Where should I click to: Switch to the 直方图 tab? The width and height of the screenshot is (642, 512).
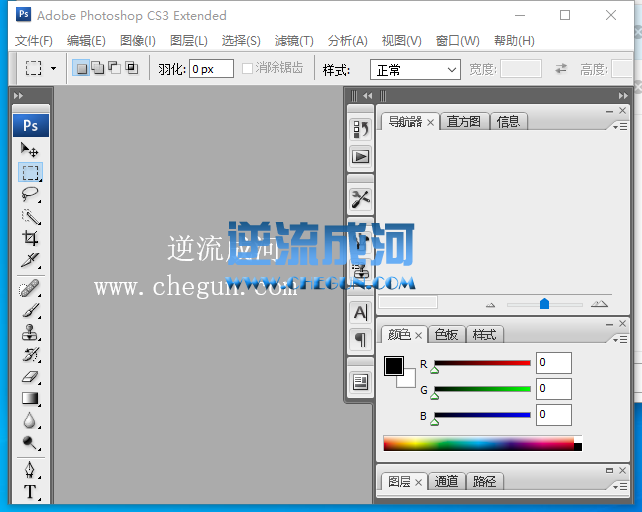click(464, 122)
